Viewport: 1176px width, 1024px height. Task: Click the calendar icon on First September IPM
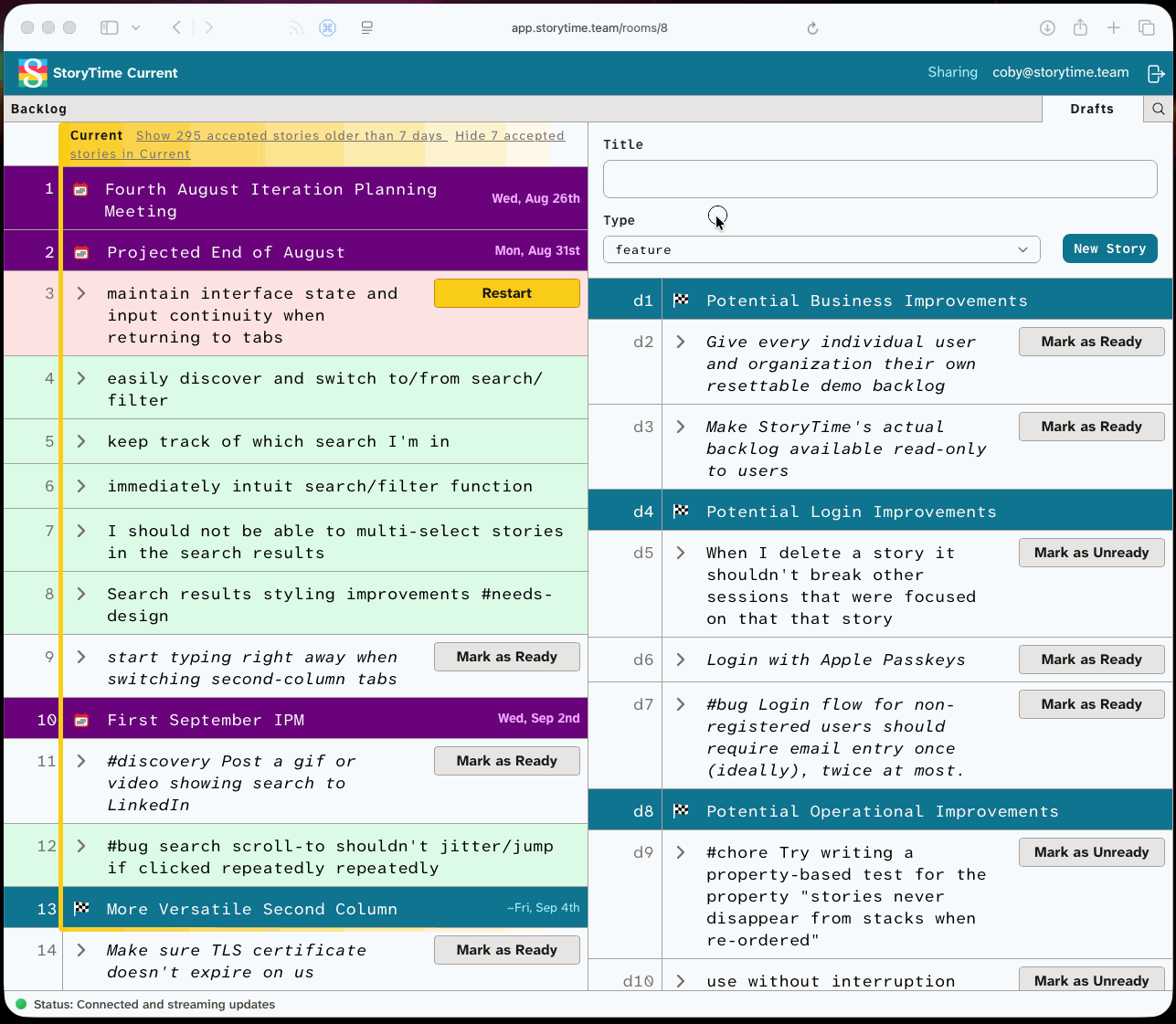point(81,720)
